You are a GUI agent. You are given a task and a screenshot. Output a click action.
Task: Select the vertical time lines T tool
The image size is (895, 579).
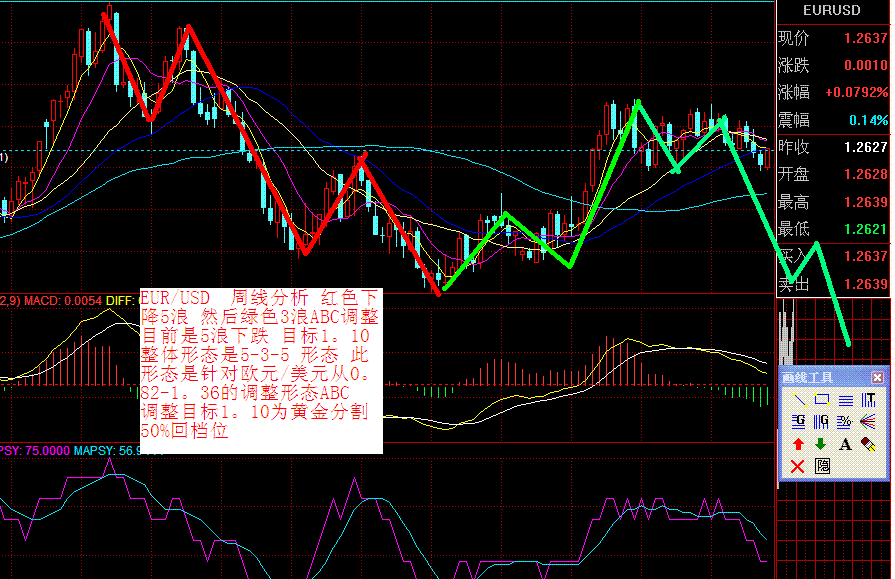tap(868, 400)
